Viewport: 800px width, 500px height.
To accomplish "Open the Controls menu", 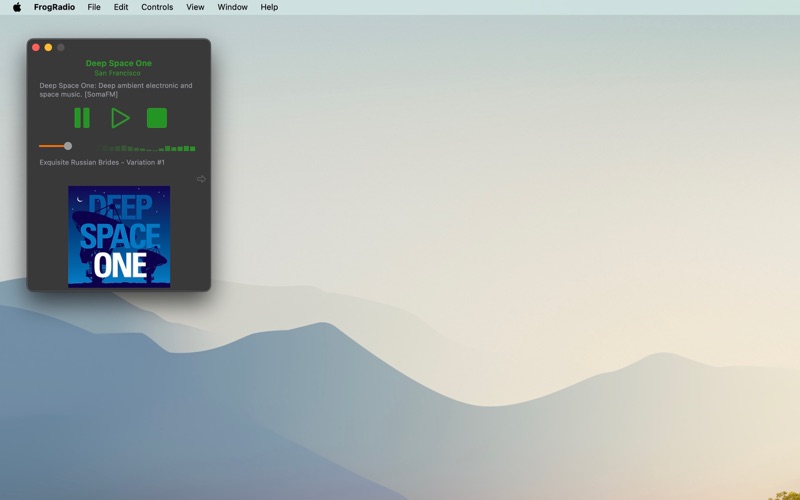I will point(157,7).
